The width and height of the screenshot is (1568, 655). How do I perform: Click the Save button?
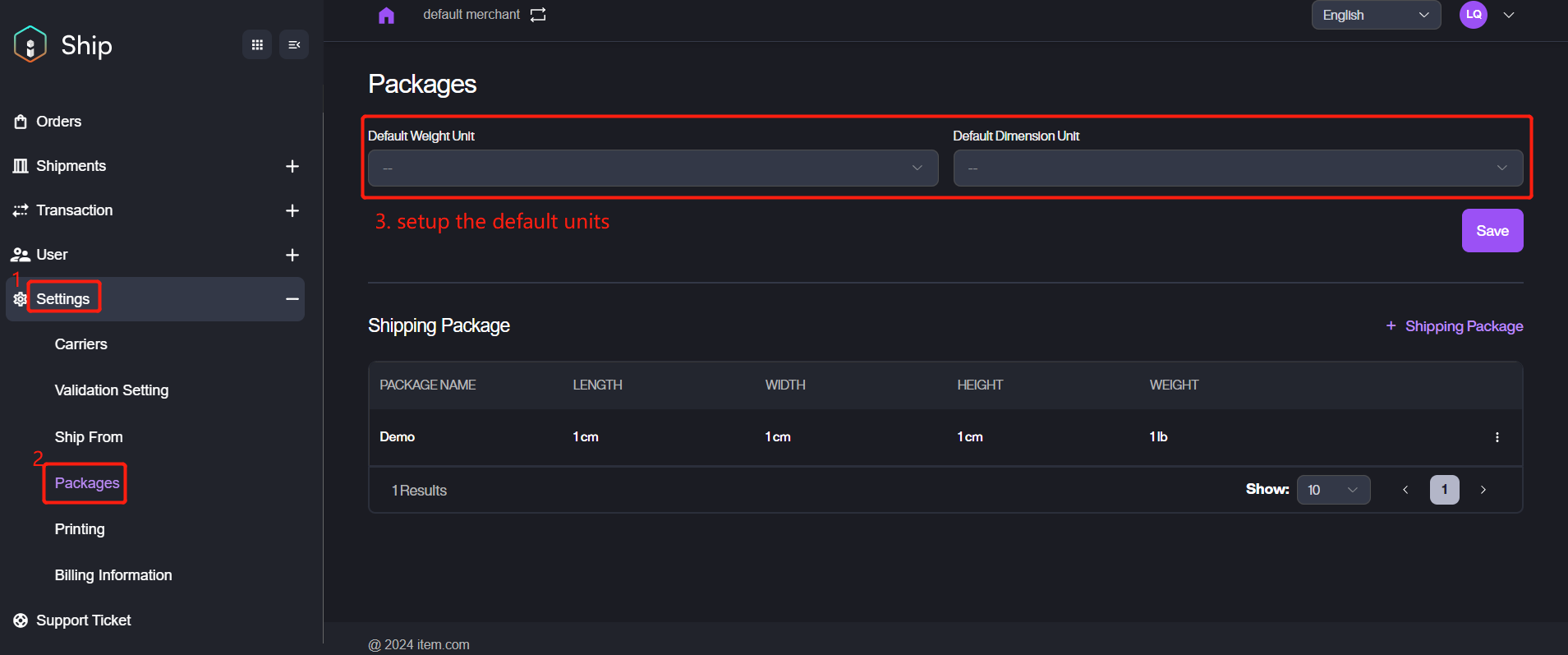pyautogui.click(x=1492, y=231)
